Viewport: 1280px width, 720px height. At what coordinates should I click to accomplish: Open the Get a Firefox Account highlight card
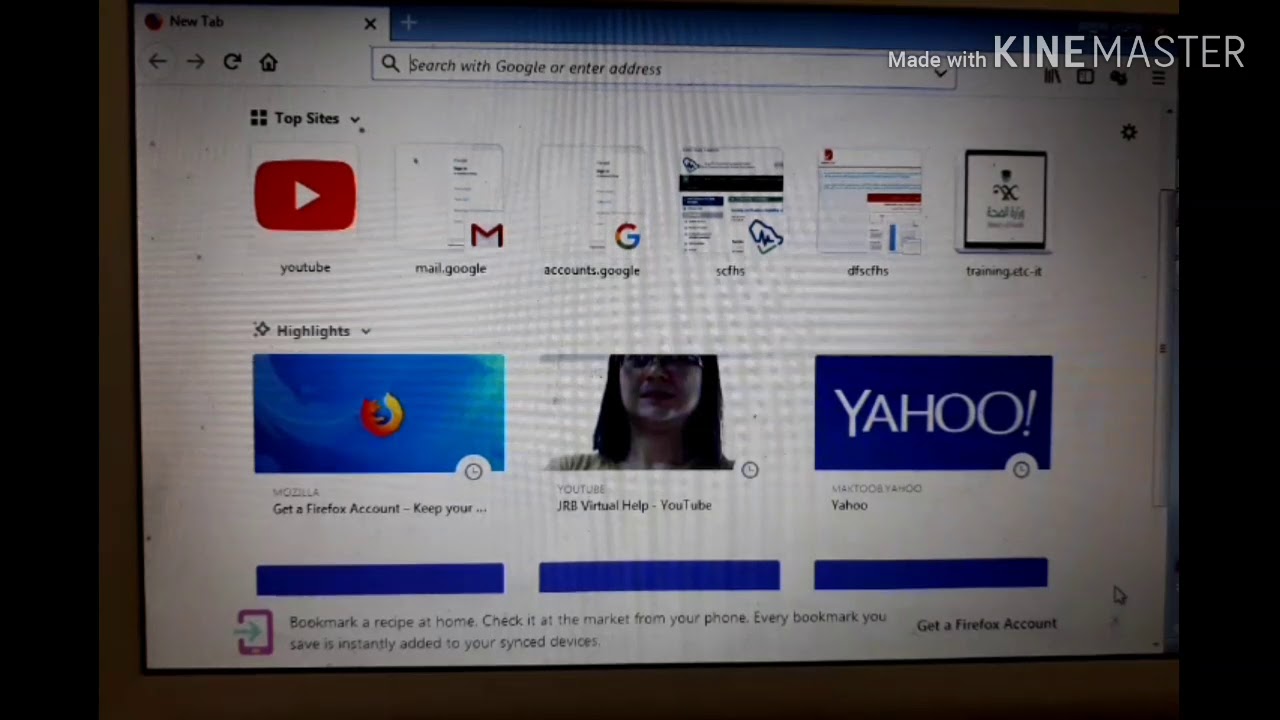[x=379, y=436]
